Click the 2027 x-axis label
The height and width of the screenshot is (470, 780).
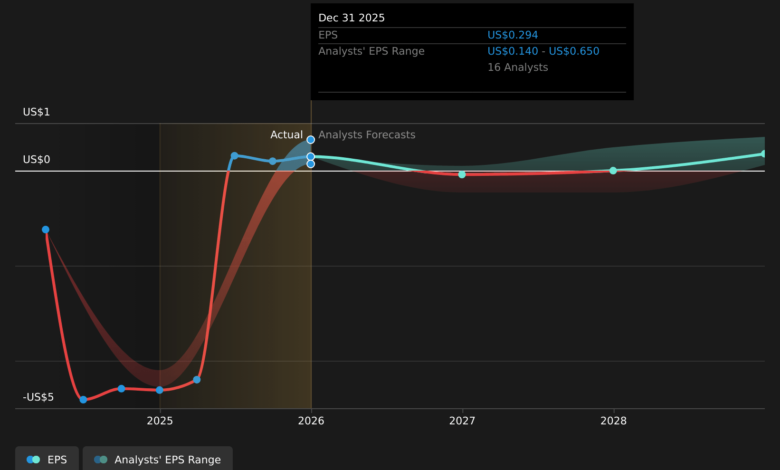tap(462, 421)
